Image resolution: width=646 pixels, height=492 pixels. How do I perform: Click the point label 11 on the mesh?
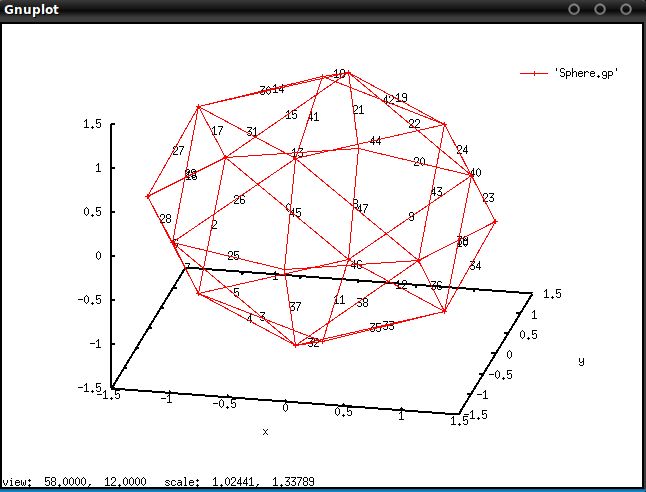[339, 300]
